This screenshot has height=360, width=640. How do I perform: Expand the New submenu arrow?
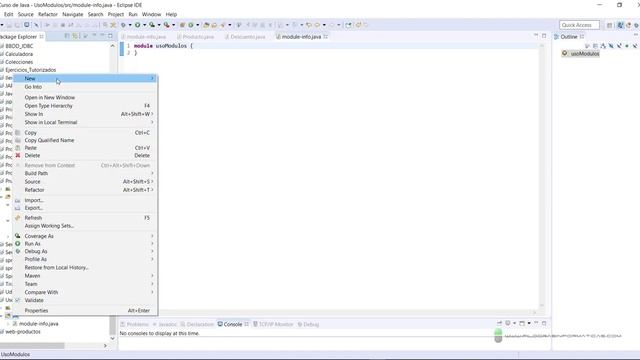pyautogui.click(x=152, y=78)
